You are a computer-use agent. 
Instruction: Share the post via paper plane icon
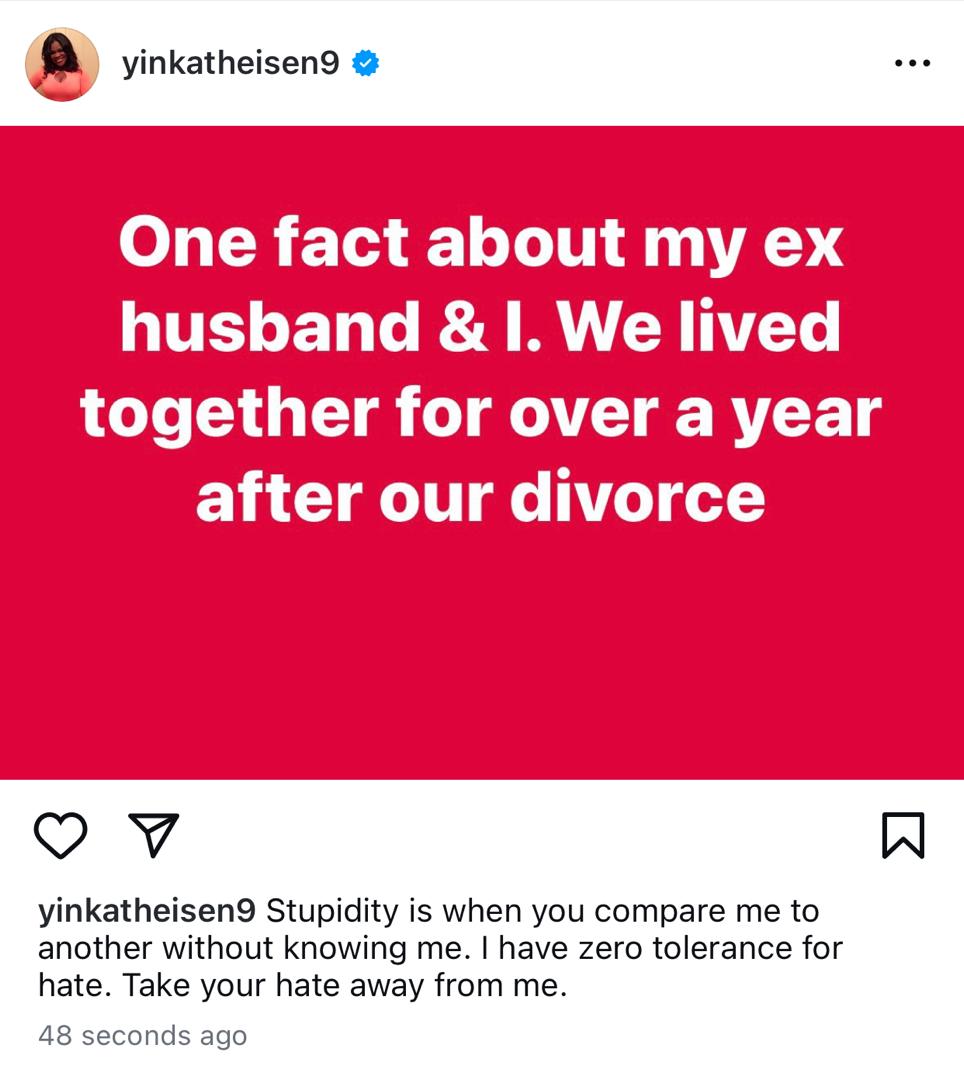(154, 835)
